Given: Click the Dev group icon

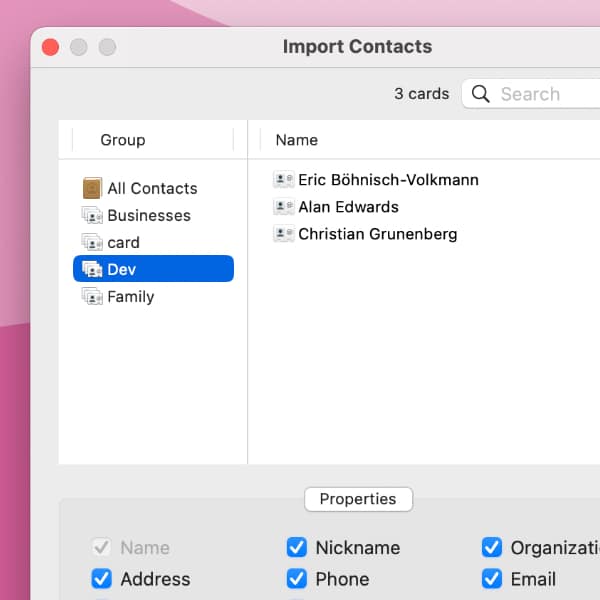Looking at the screenshot, I should pos(92,269).
